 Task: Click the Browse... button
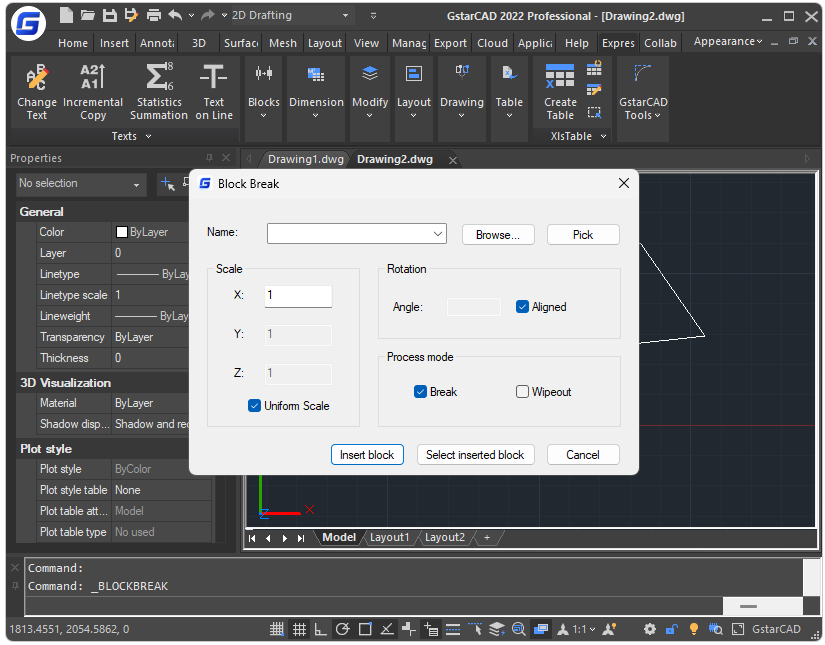click(x=498, y=235)
